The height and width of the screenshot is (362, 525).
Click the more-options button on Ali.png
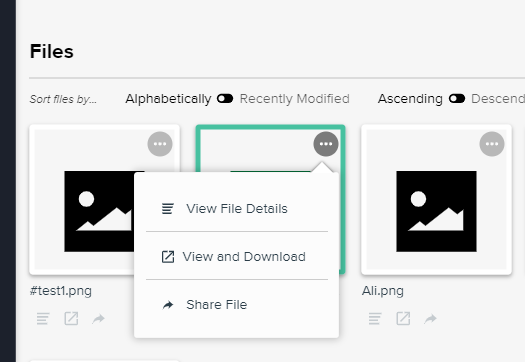pyautogui.click(x=492, y=144)
